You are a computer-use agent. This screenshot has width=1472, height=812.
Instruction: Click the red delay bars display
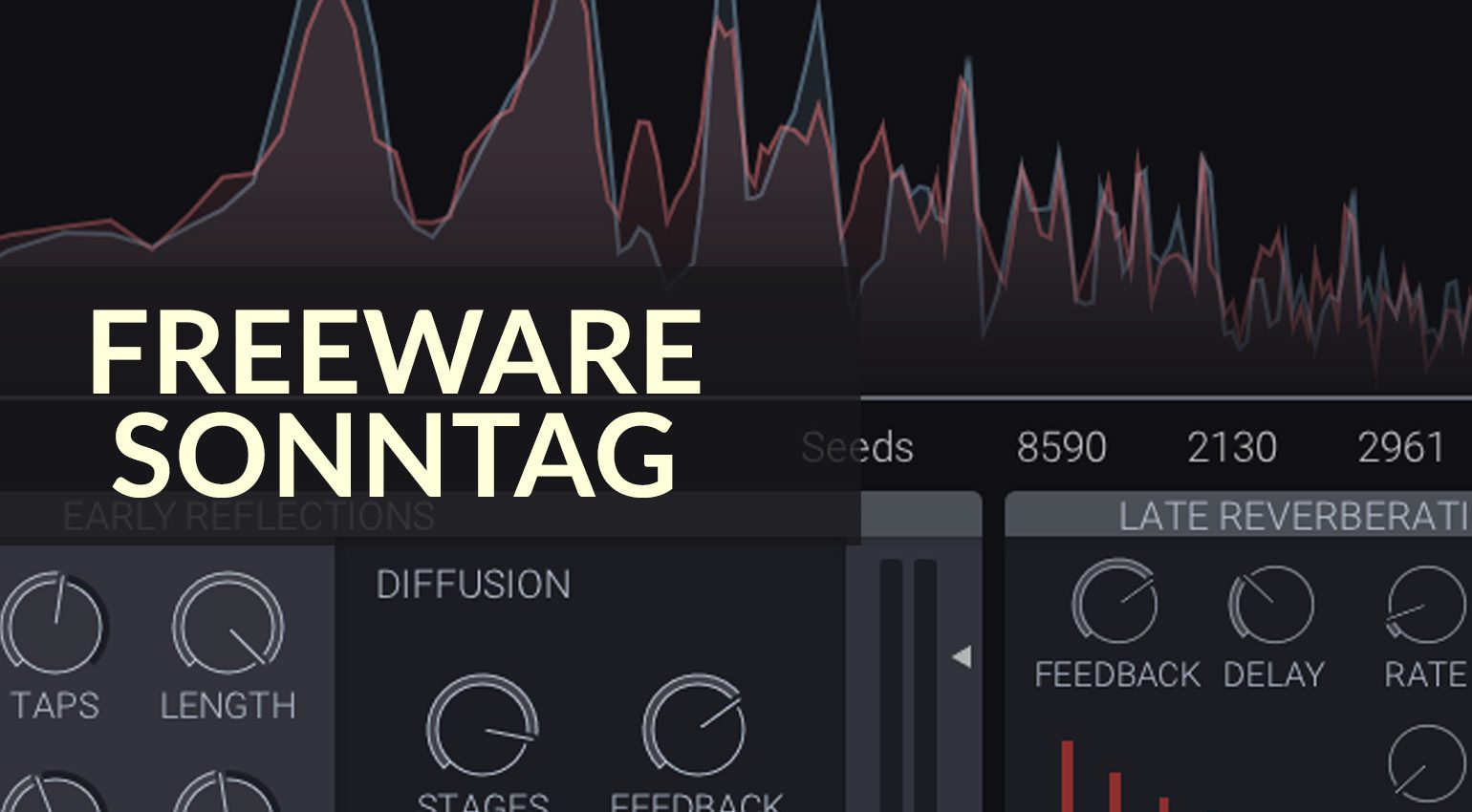click(1115, 776)
